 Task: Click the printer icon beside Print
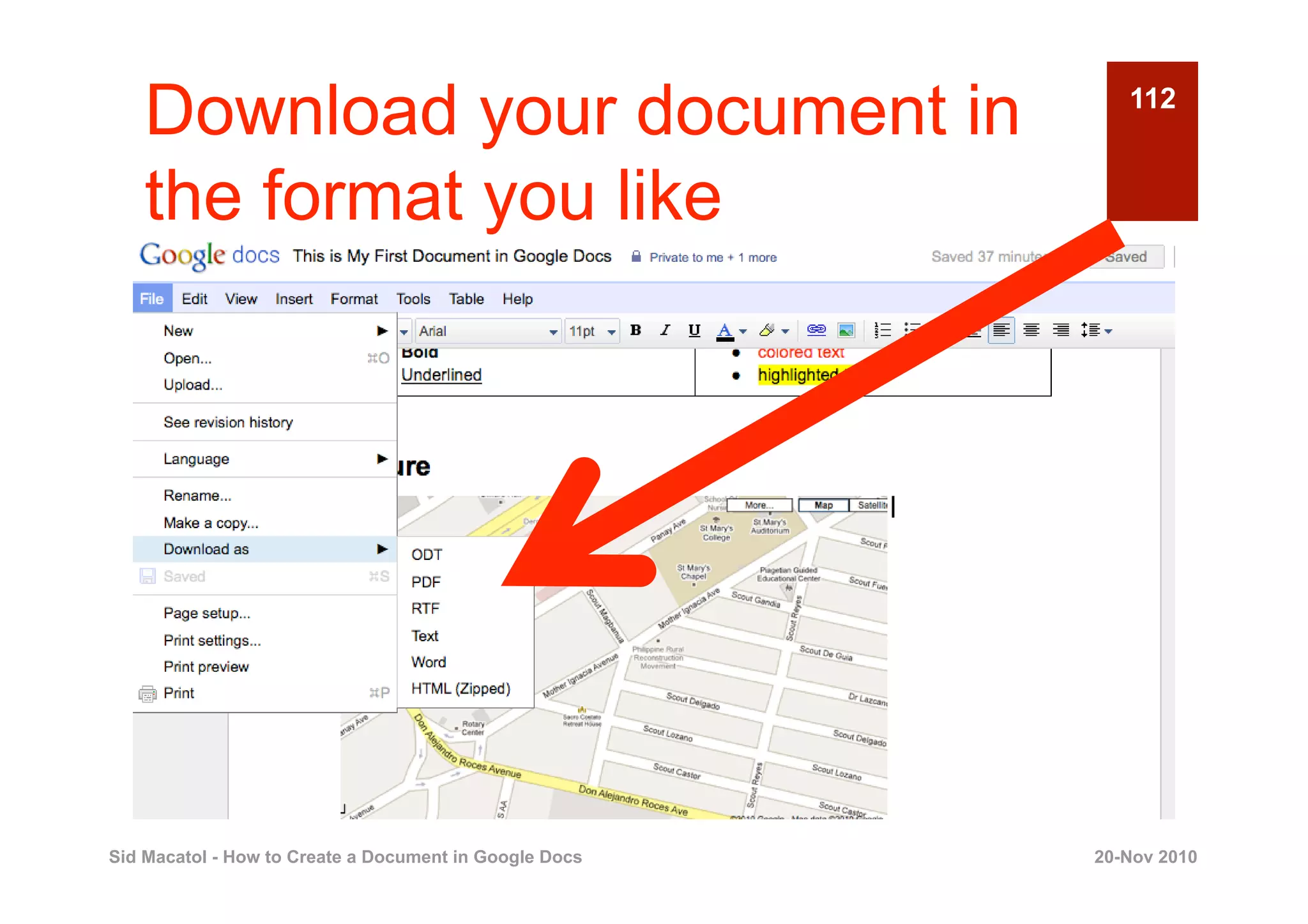tap(148, 694)
